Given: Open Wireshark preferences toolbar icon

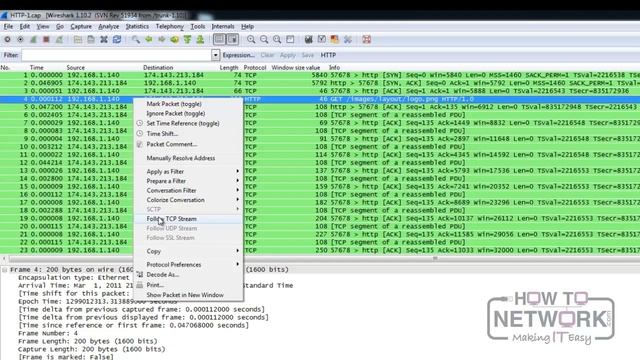Looking at the screenshot, I should pos(348,40).
